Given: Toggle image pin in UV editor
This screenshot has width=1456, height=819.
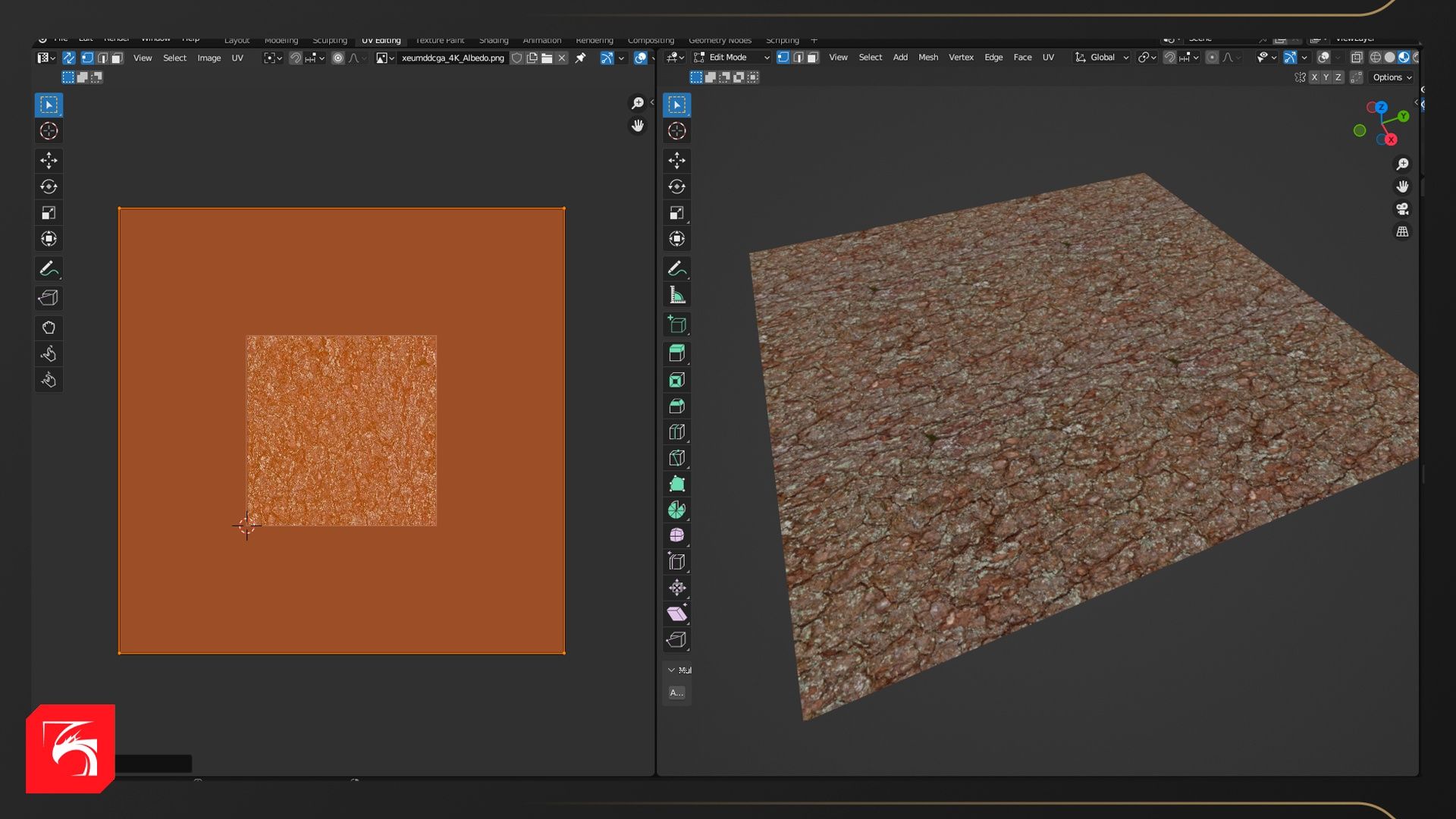Looking at the screenshot, I should [580, 58].
